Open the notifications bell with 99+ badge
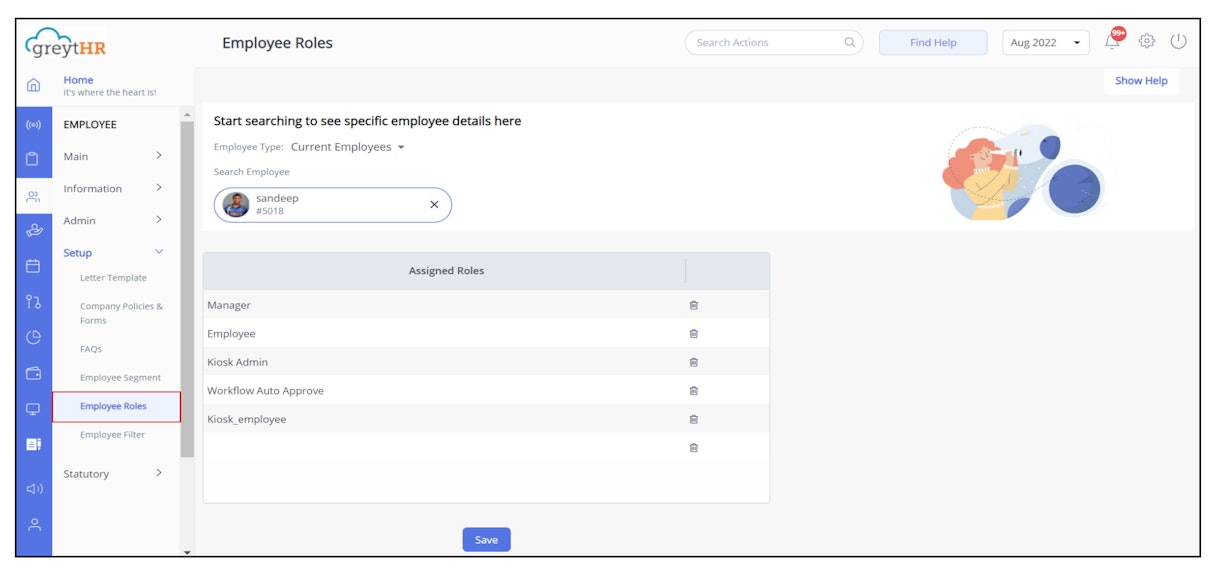 (1111, 42)
